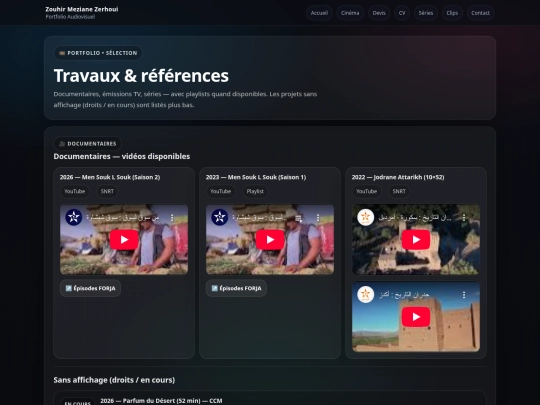
Task: Click Travaux & références heading
Action: coord(141,76)
